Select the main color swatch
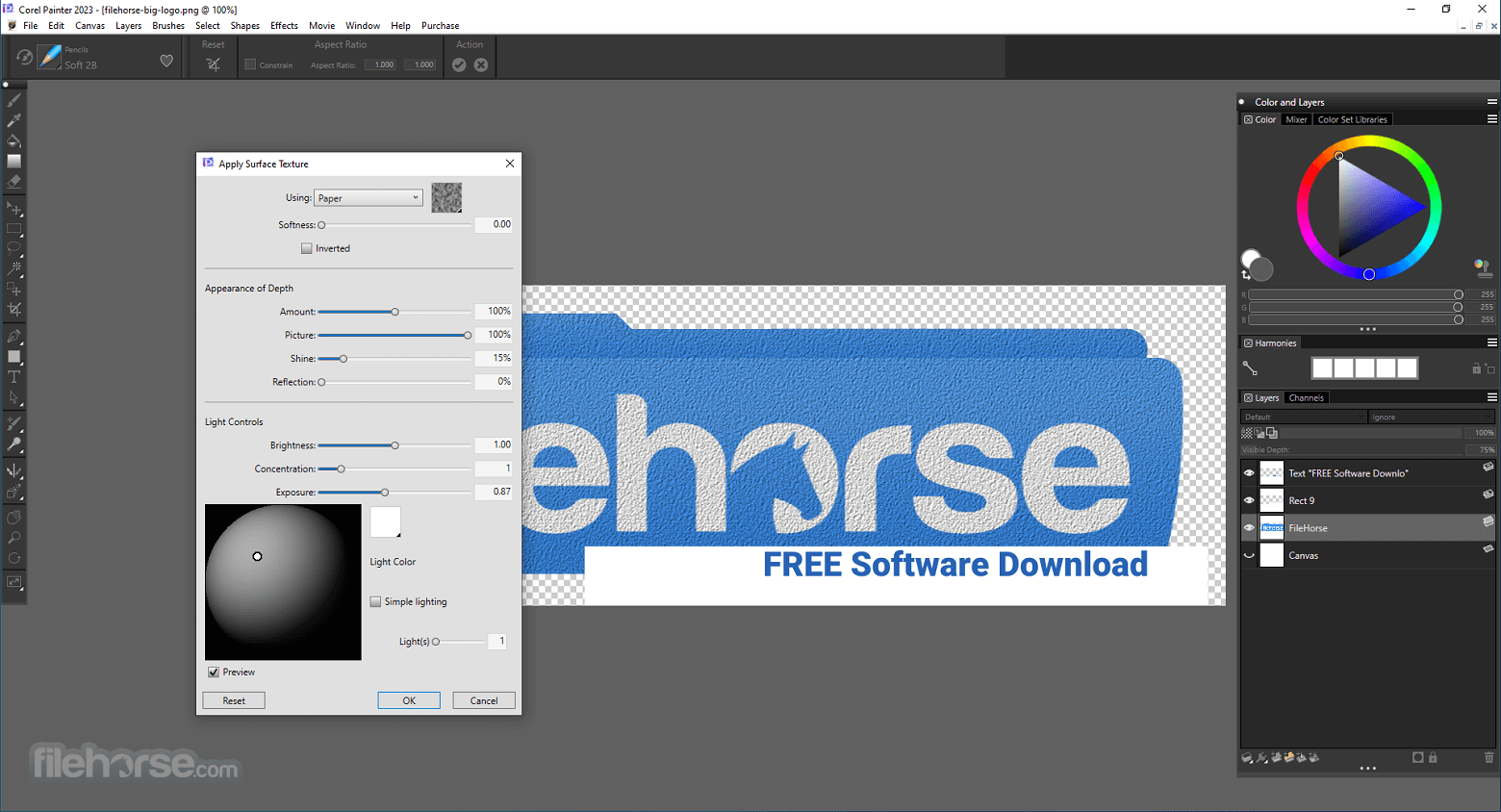This screenshot has height=812, width=1501. tap(1251, 258)
